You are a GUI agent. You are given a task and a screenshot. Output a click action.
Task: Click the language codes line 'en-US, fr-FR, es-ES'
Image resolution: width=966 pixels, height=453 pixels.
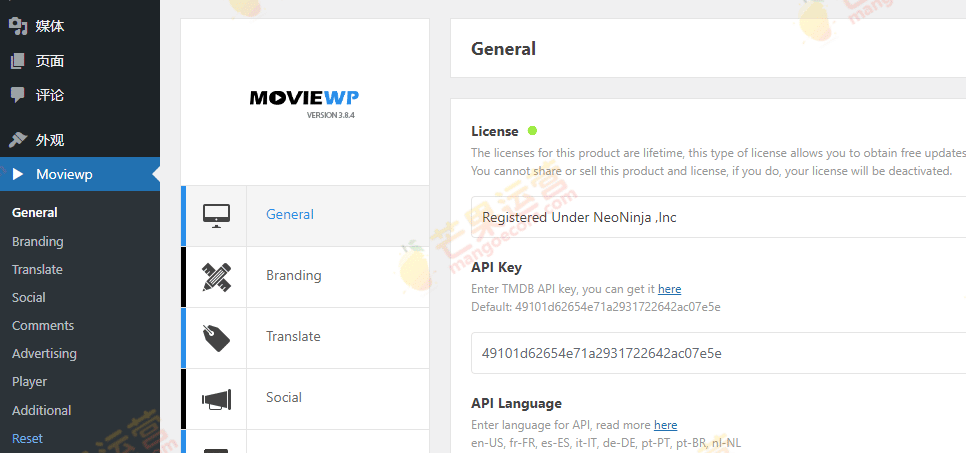[x=606, y=443]
